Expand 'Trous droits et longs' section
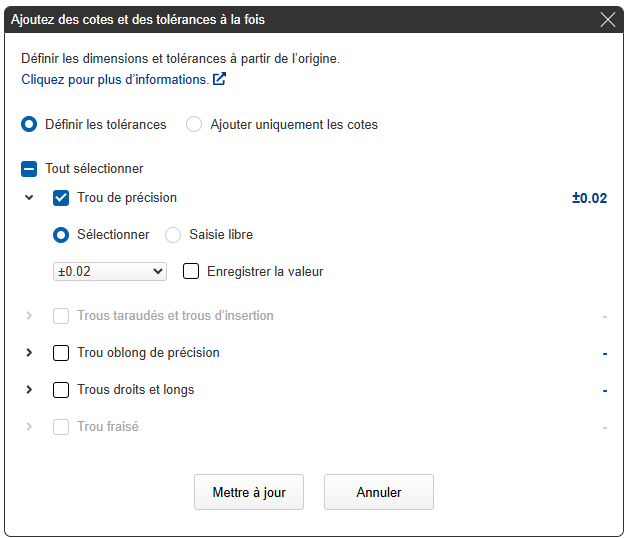This screenshot has height=538, width=628. [x=29, y=390]
